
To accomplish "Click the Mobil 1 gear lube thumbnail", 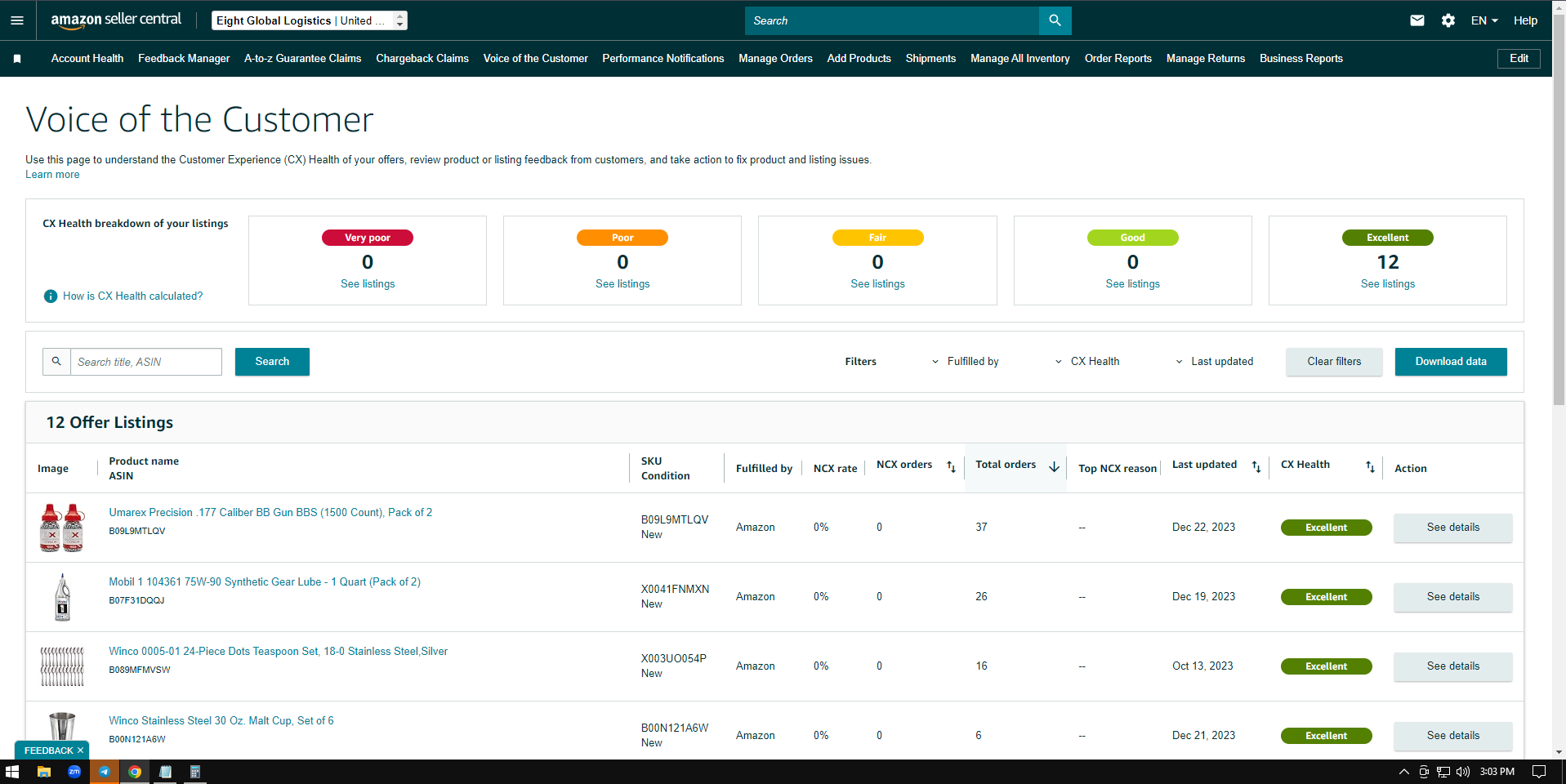I will point(62,597).
